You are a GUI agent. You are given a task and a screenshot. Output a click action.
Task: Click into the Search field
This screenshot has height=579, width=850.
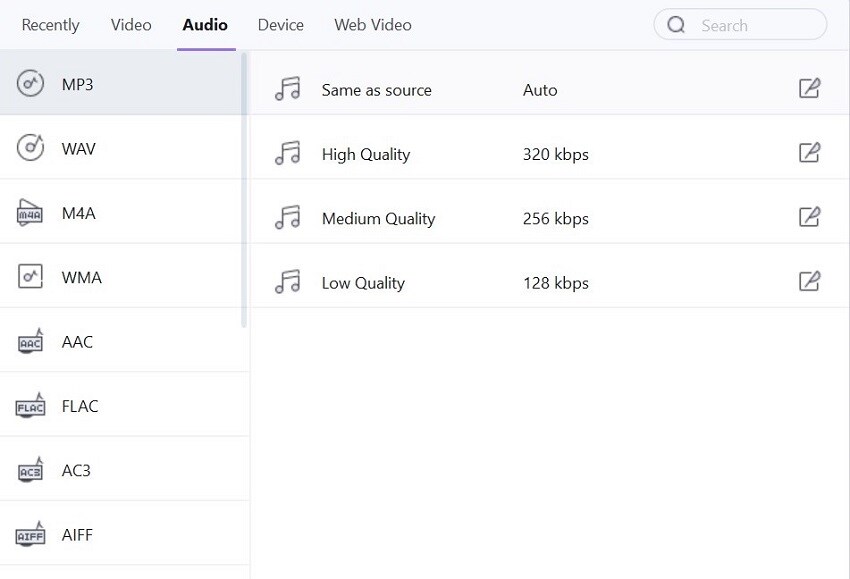coord(755,25)
